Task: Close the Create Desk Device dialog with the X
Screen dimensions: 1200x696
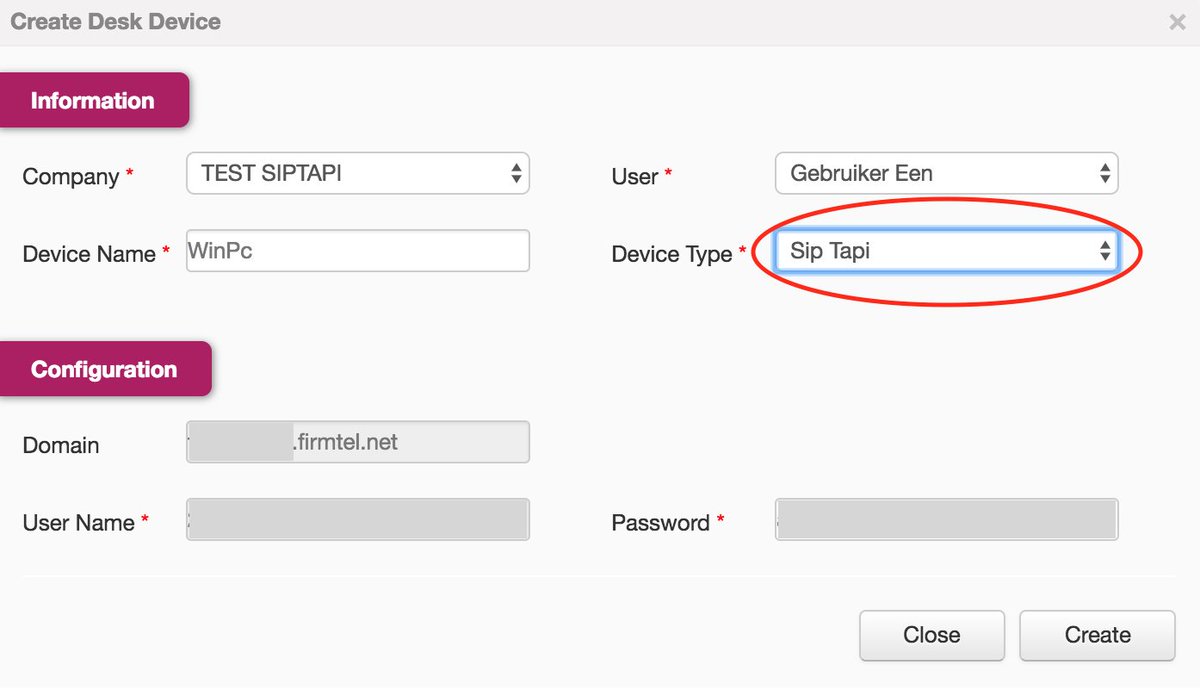Action: click(1177, 22)
